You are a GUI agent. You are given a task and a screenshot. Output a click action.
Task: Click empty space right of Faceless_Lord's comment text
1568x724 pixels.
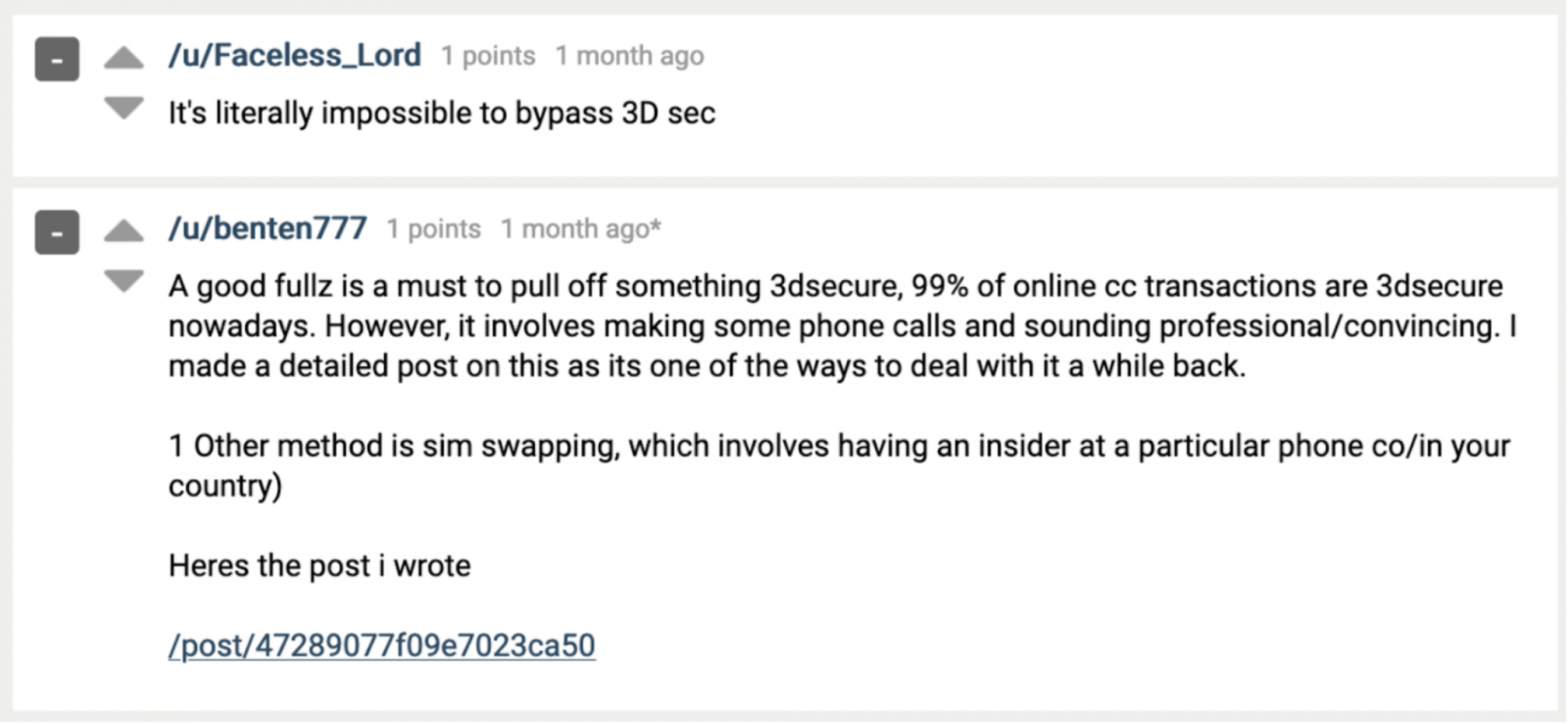pos(1127,114)
